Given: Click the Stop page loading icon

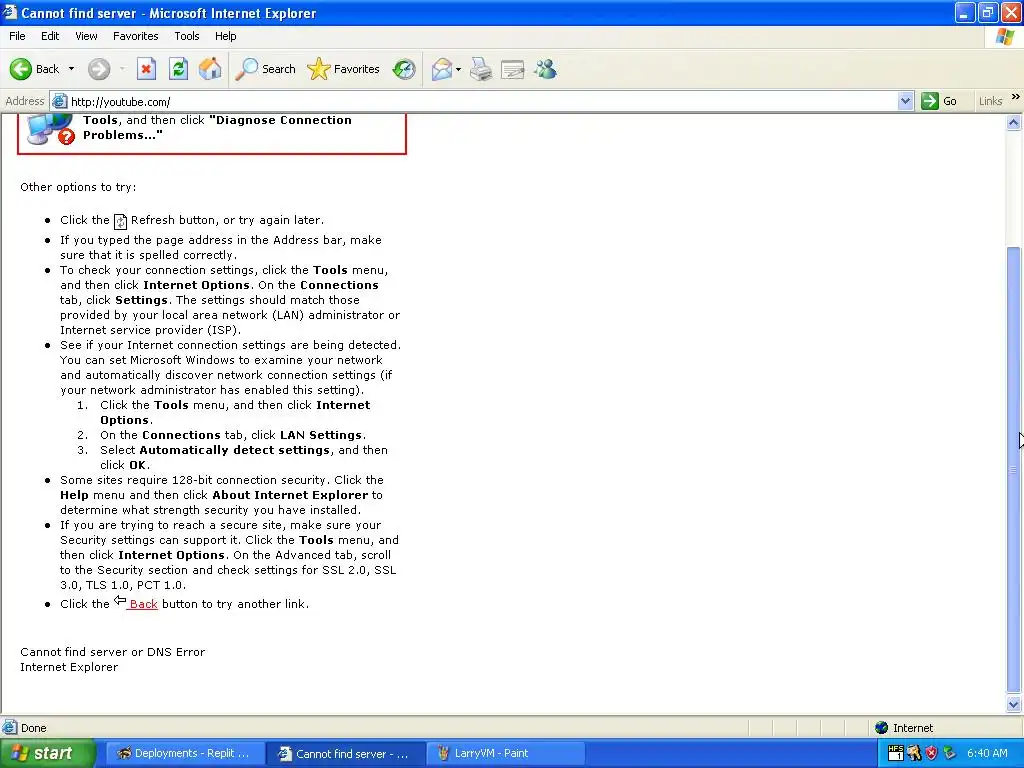Looking at the screenshot, I should (x=146, y=69).
